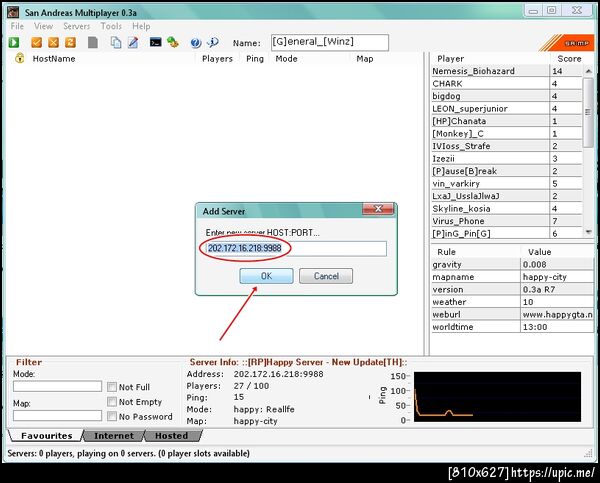Select player CHARK in list

tap(507, 83)
